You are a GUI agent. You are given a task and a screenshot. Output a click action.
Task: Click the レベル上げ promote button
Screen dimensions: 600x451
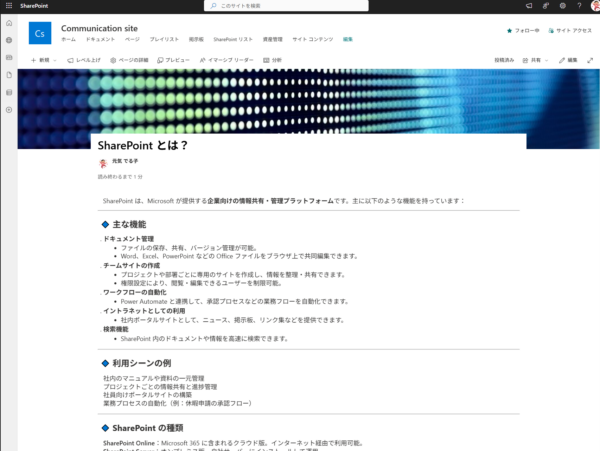pyautogui.click(x=84, y=60)
